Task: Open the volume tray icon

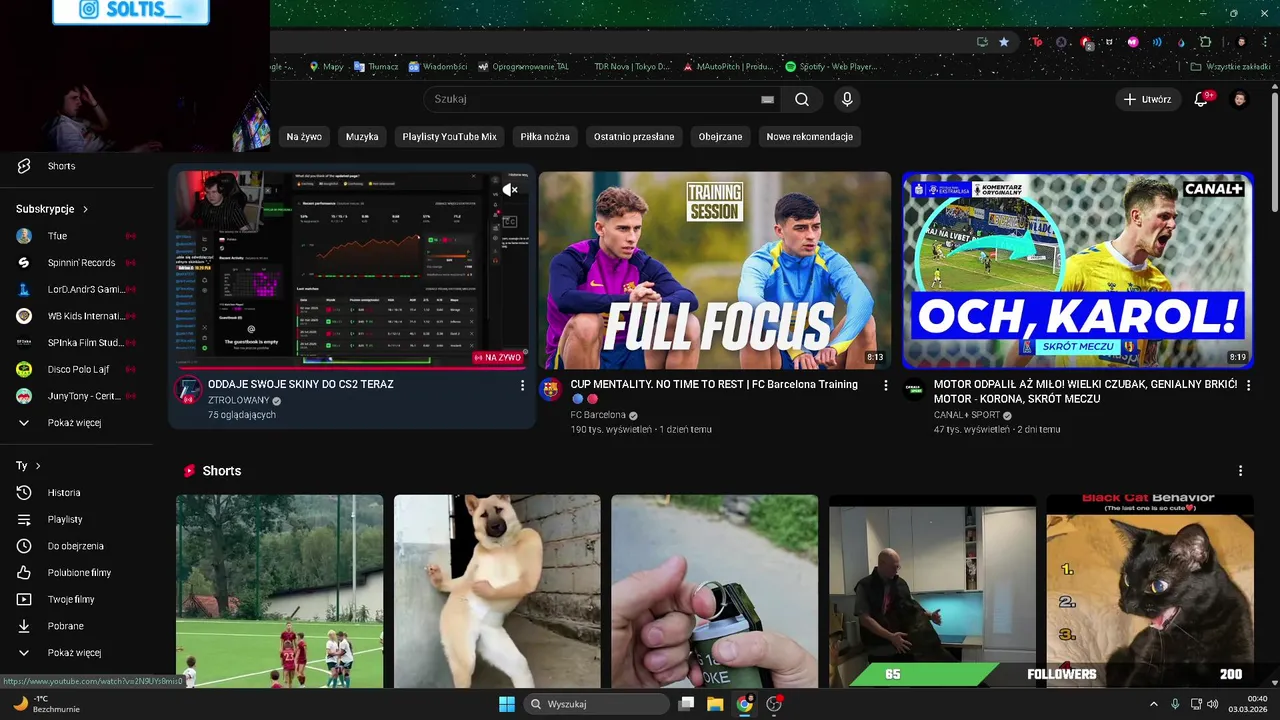Action: 1213,704
